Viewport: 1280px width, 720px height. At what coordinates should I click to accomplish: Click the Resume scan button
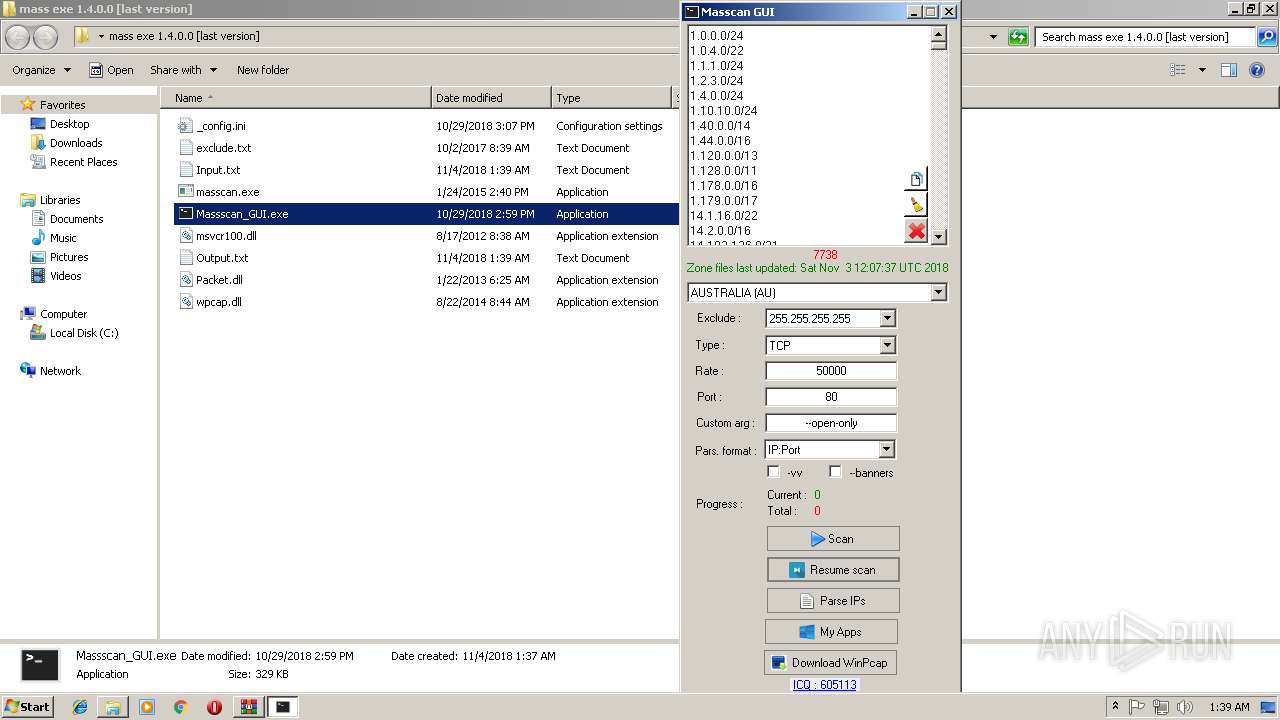833,570
